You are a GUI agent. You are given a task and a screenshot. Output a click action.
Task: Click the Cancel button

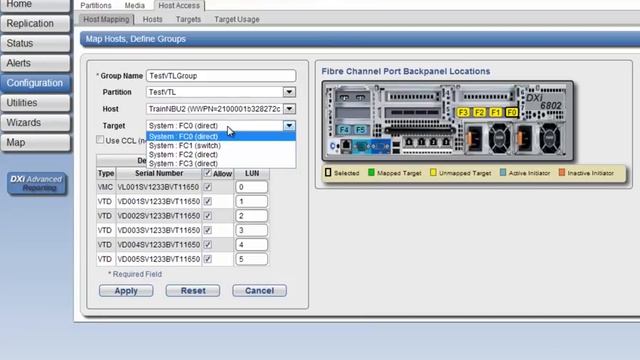[260, 291]
